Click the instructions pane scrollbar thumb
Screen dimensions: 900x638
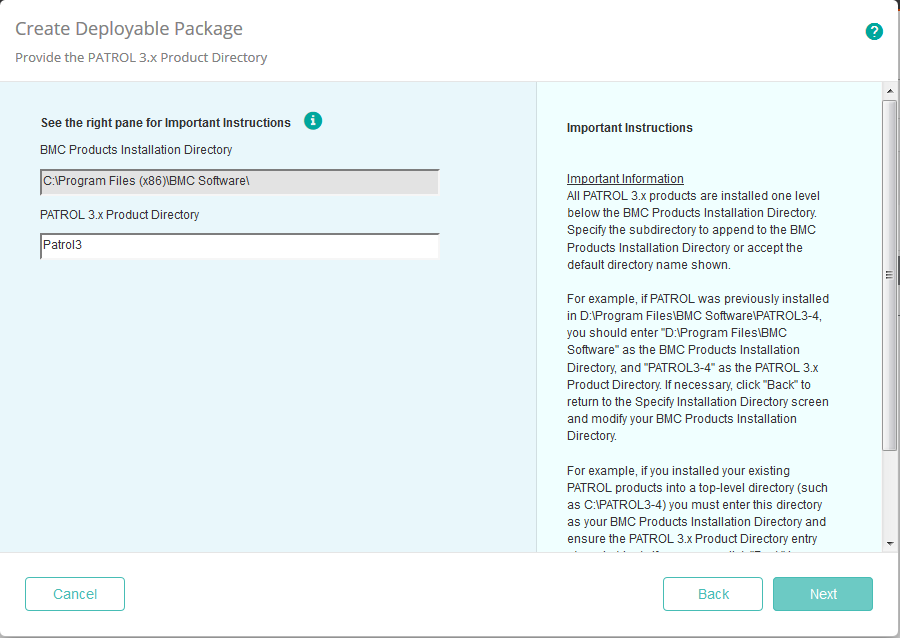click(889, 274)
